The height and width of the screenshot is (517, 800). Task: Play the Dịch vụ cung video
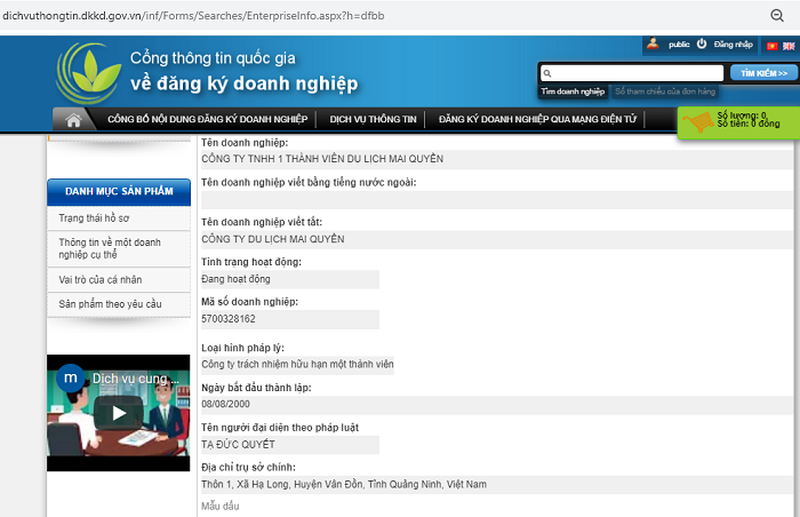pos(119,412)
